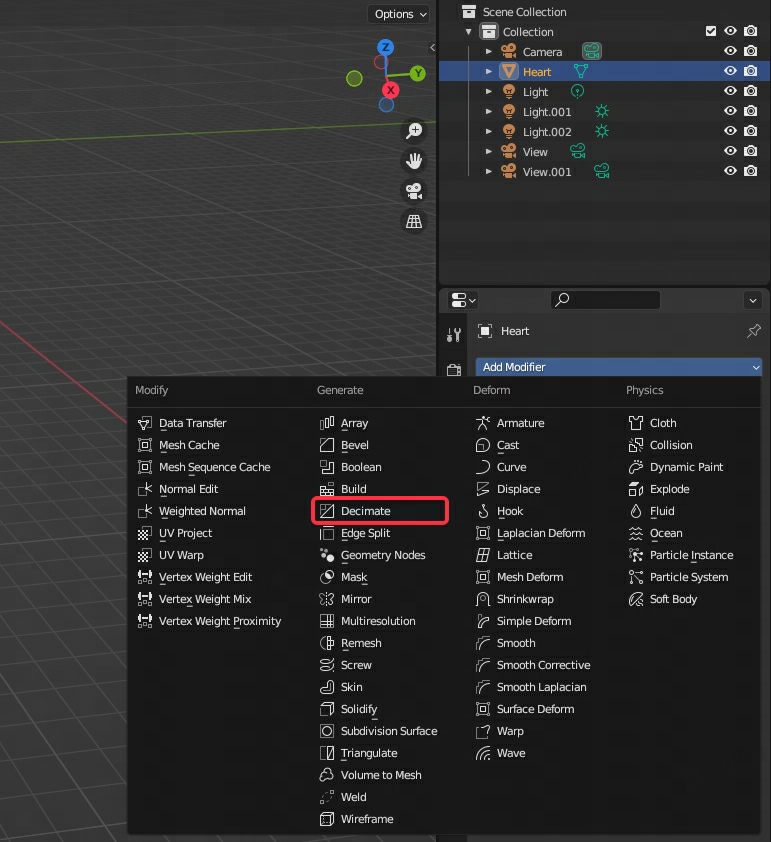Click the pin icon next to Heart
The image size is (771, 842).
pos(754,331)
